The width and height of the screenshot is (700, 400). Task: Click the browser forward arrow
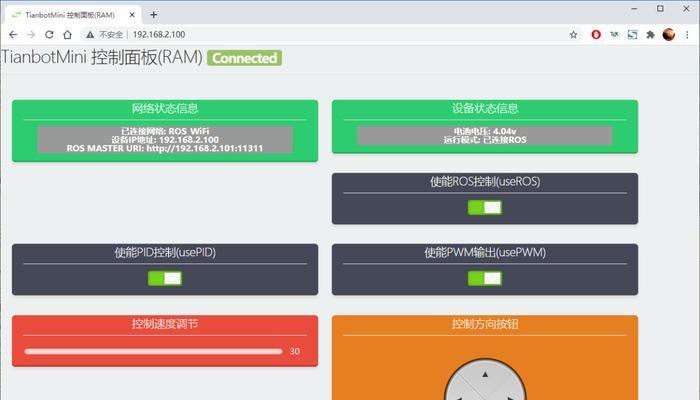[x=31, y=34]
